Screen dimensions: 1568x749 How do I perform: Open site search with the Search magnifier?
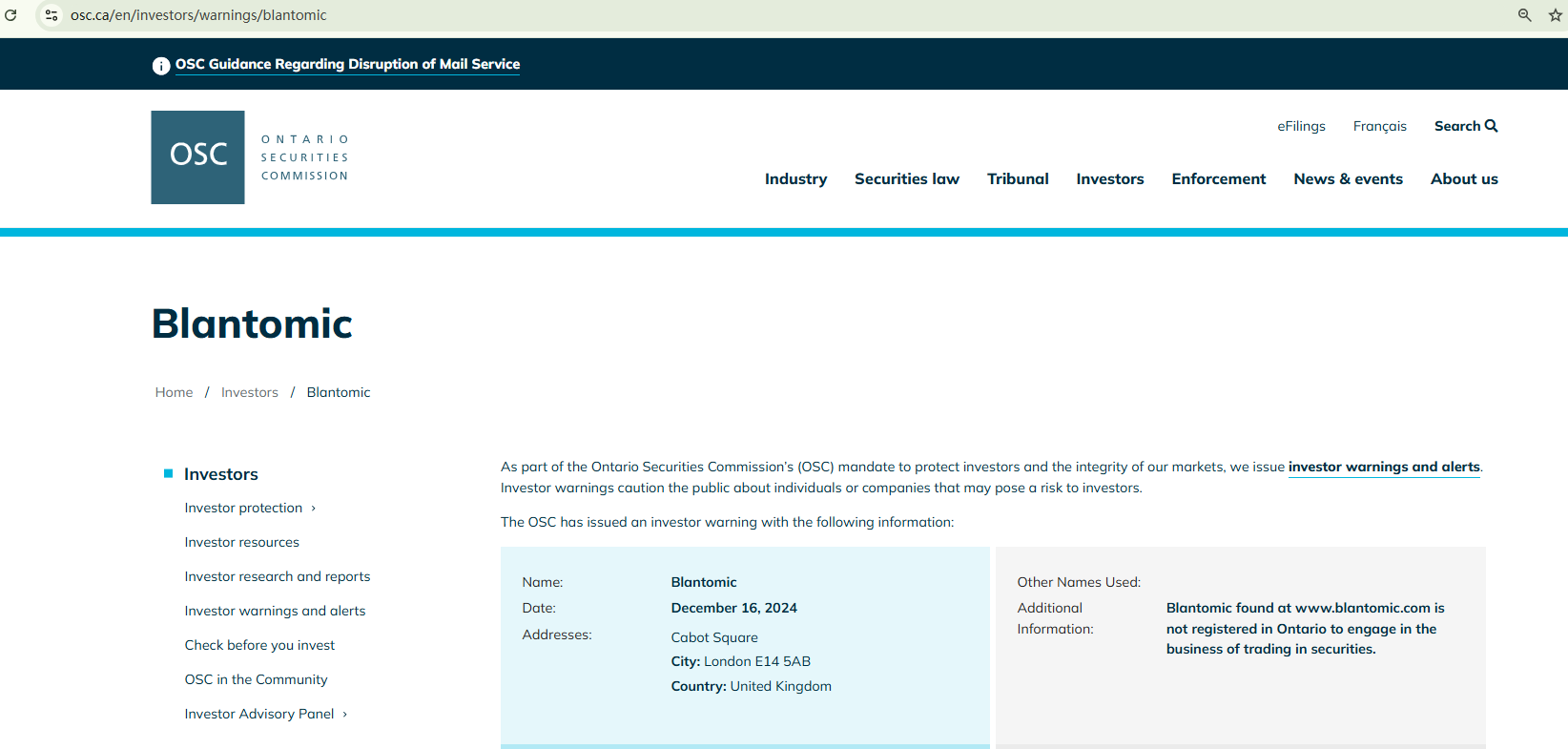pos(1466,126)
